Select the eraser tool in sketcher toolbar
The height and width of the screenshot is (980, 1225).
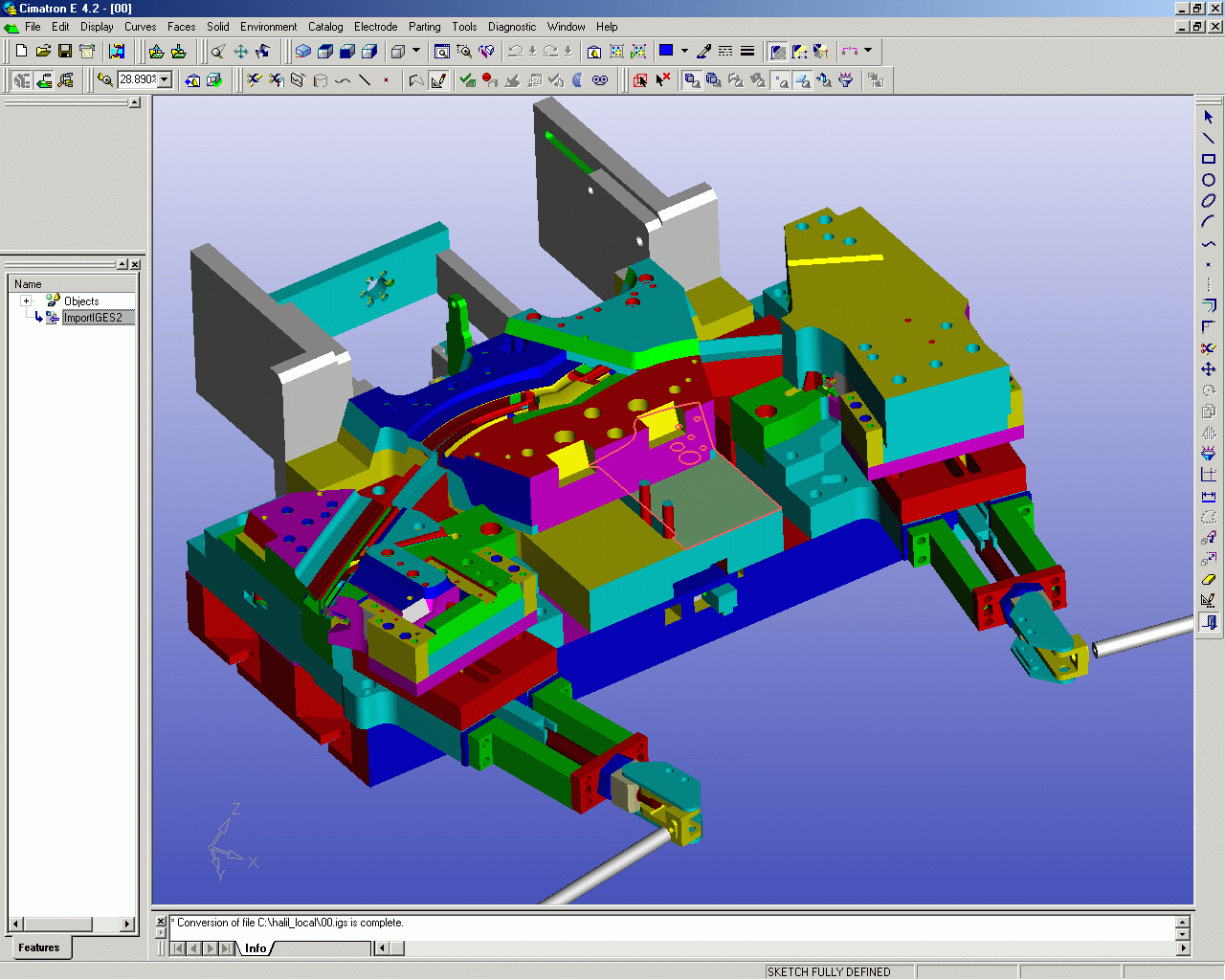[x=1209, y=579]
